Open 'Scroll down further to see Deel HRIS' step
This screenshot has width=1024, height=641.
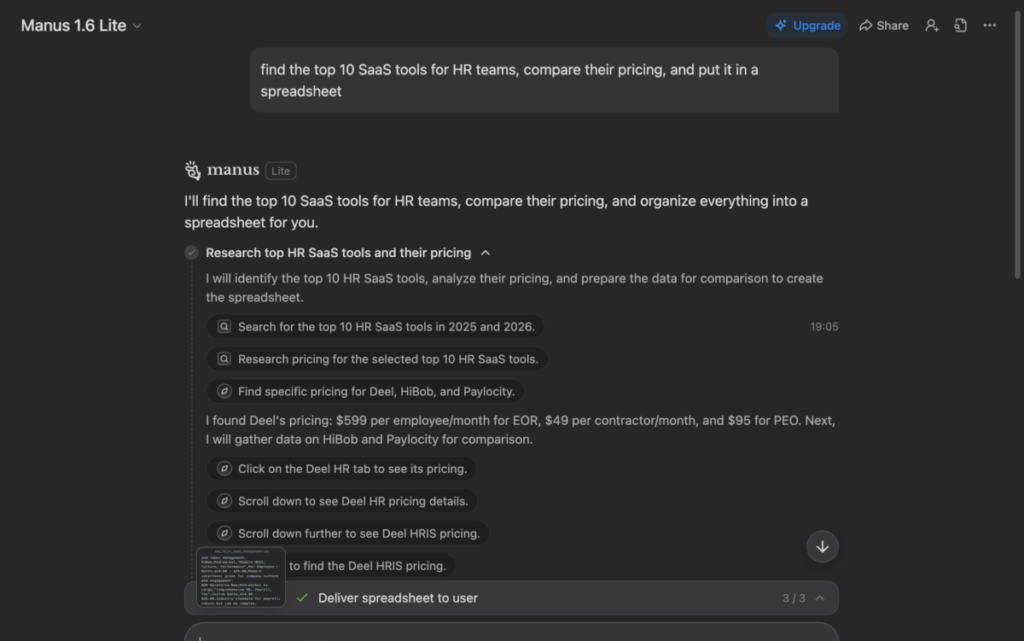click(348, 533)
